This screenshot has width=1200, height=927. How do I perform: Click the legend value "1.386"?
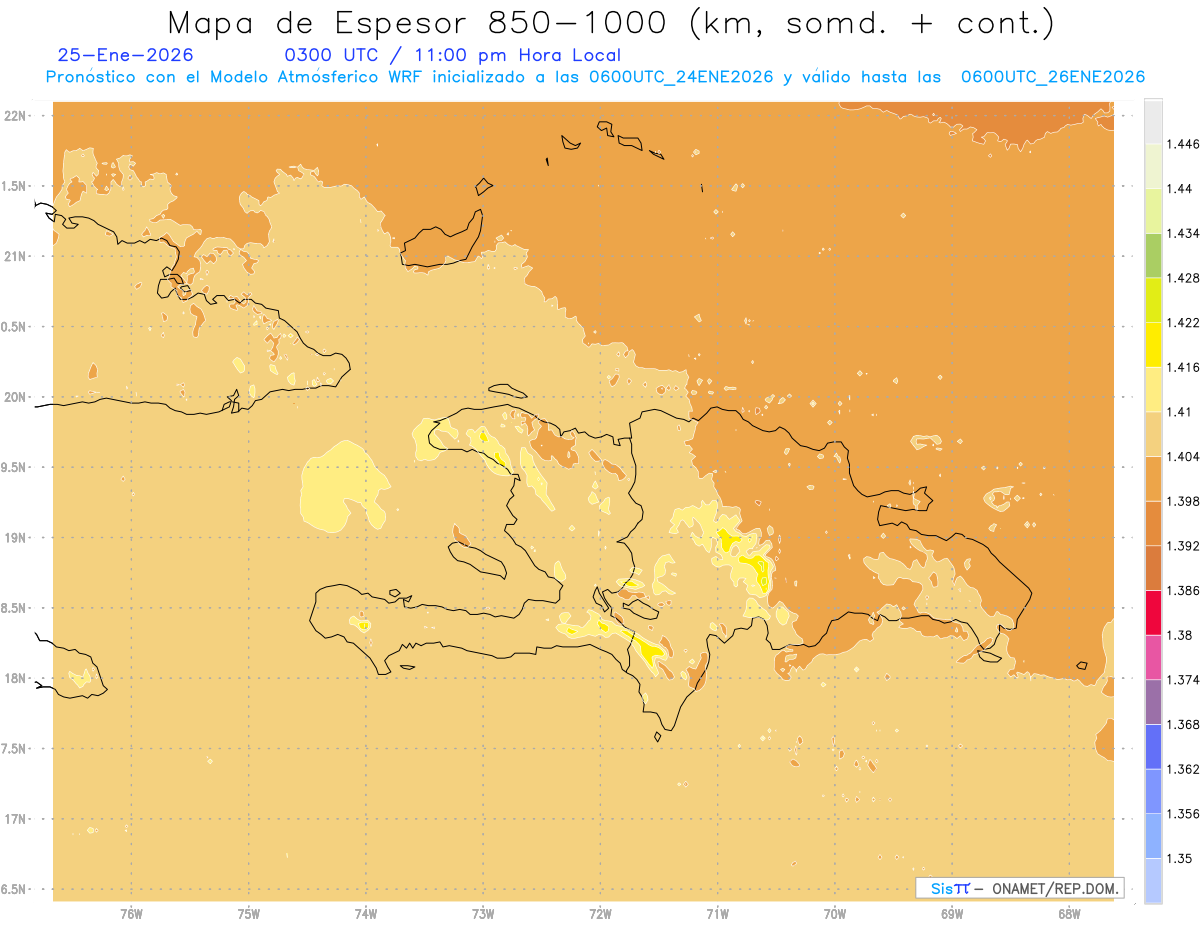point(1182,590)
